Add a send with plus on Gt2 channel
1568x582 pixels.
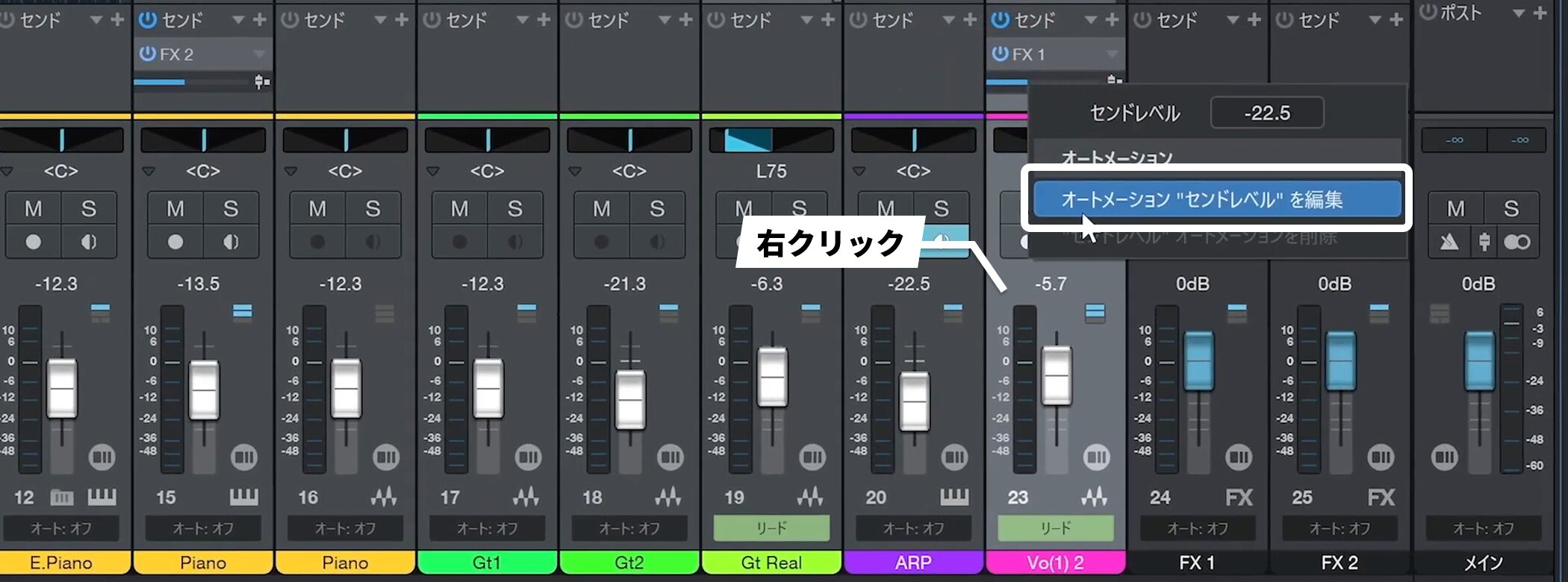tap(685, 20)
